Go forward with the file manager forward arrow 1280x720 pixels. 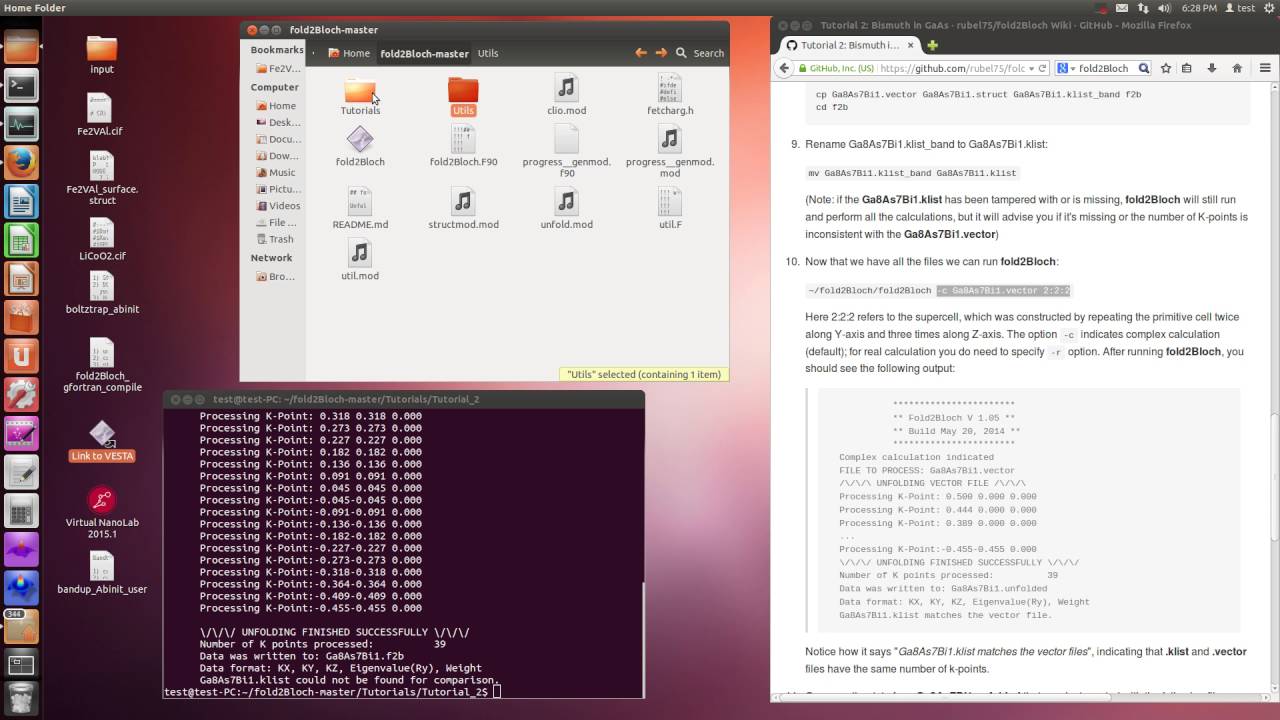pos(660,53)
